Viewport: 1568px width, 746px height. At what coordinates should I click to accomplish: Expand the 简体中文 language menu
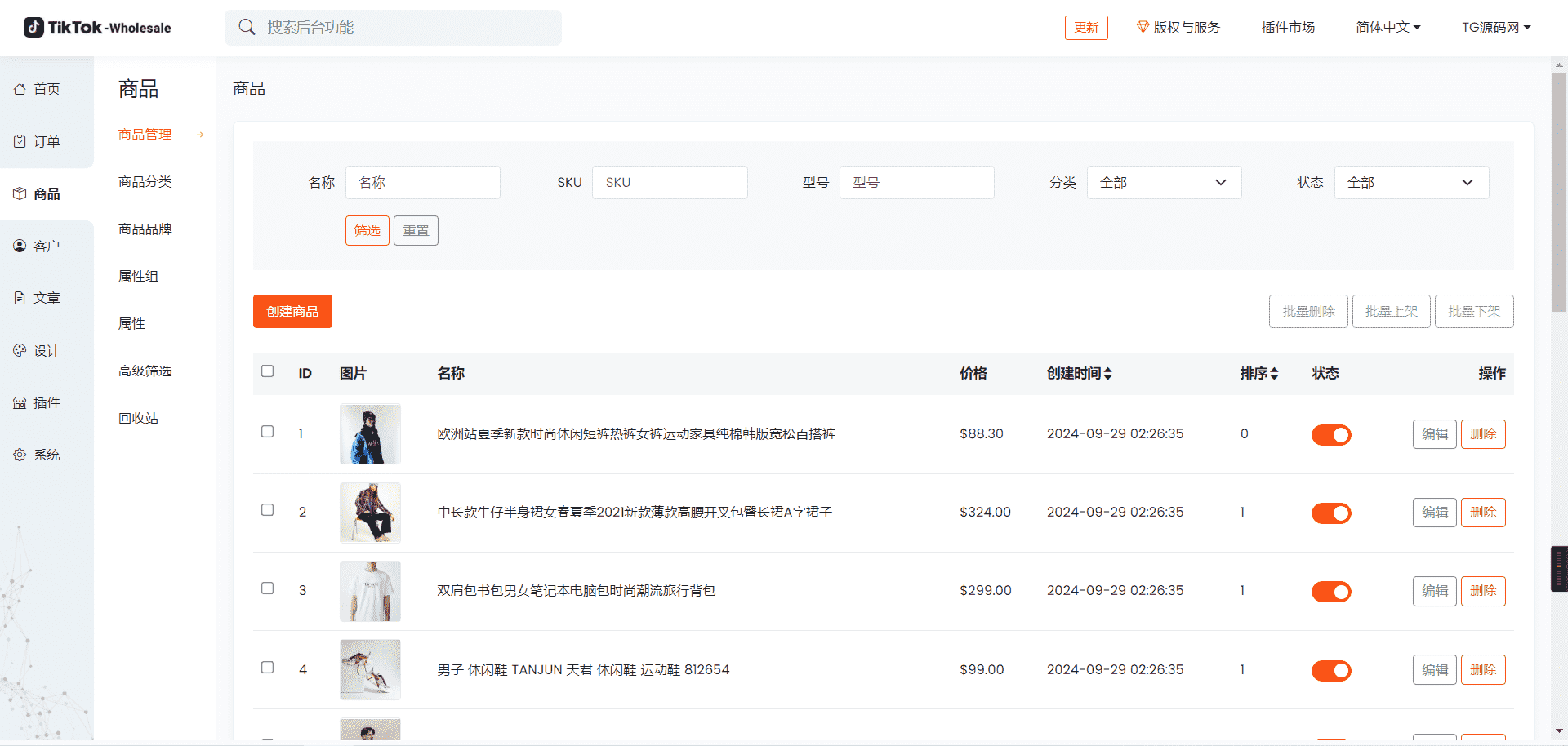pos(1388,28)
